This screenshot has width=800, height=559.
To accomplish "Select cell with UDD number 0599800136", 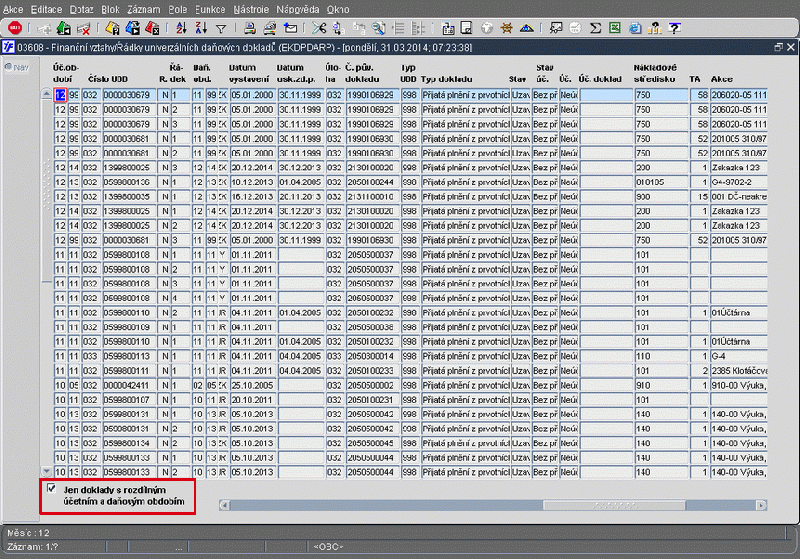I will pyautogui.click(x=129, y=182).
